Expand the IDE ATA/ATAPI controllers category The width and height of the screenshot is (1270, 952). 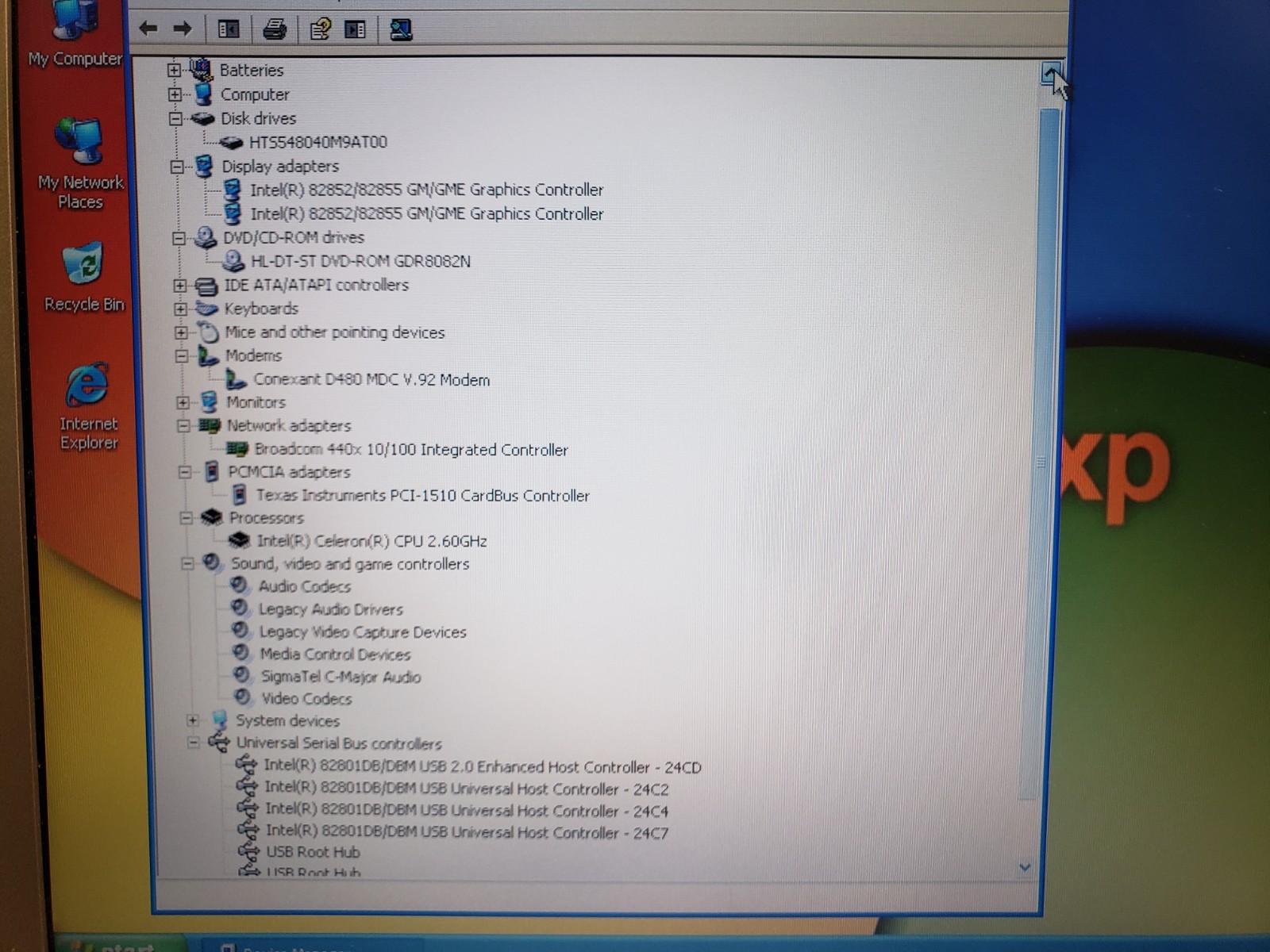179,286
